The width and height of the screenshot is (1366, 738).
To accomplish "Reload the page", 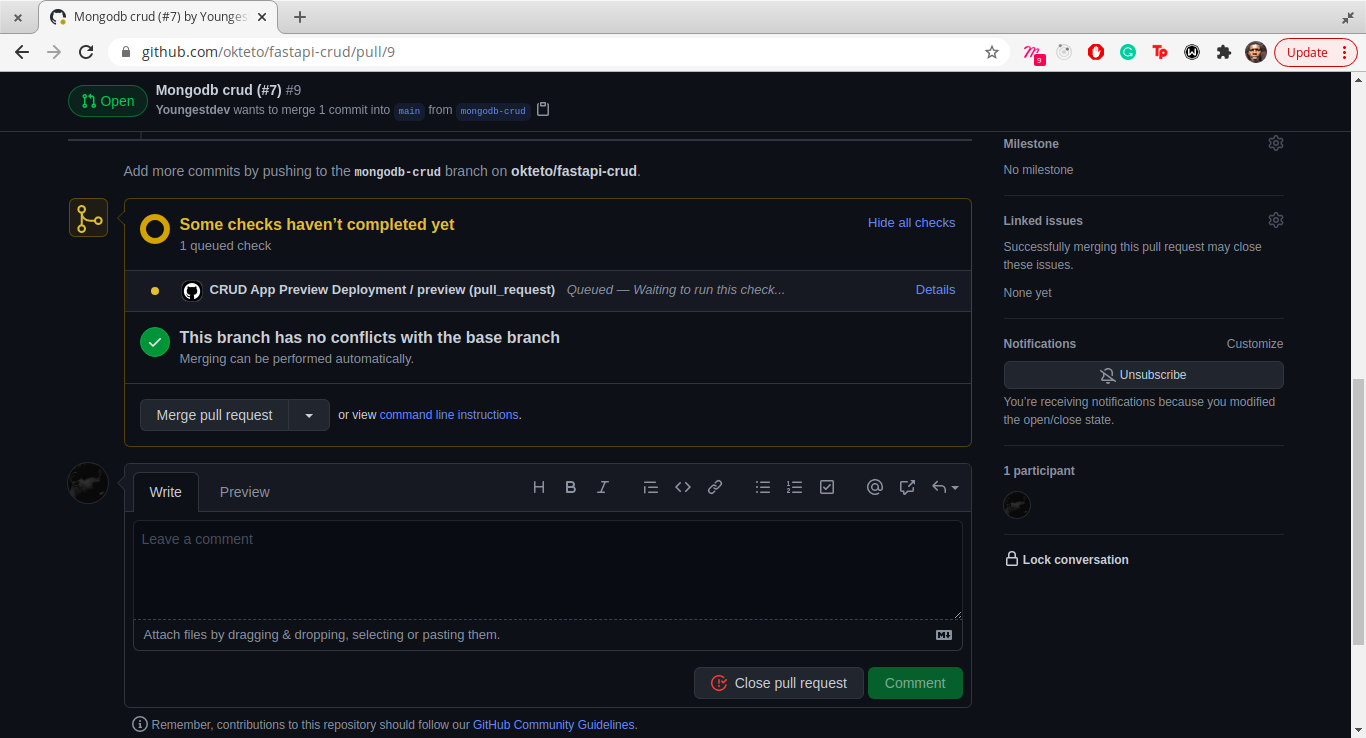I will 86,52.
